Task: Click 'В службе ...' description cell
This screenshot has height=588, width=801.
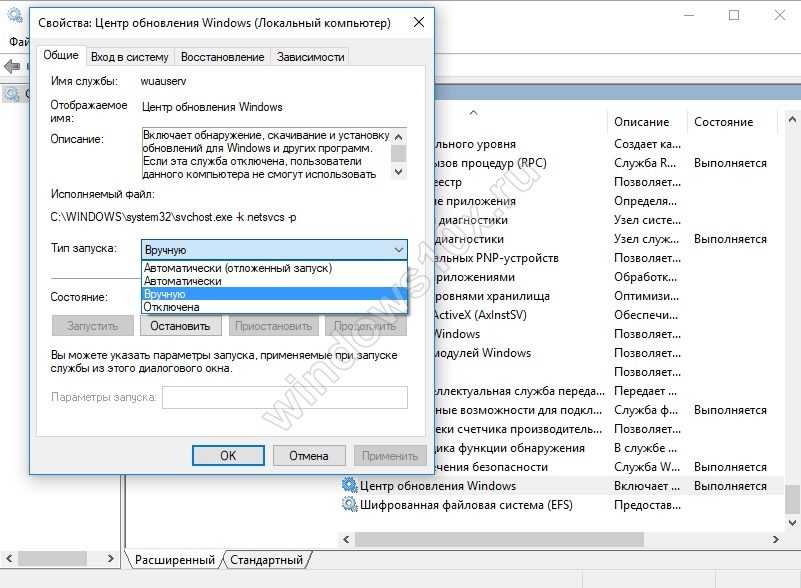Action: [645, 448]
